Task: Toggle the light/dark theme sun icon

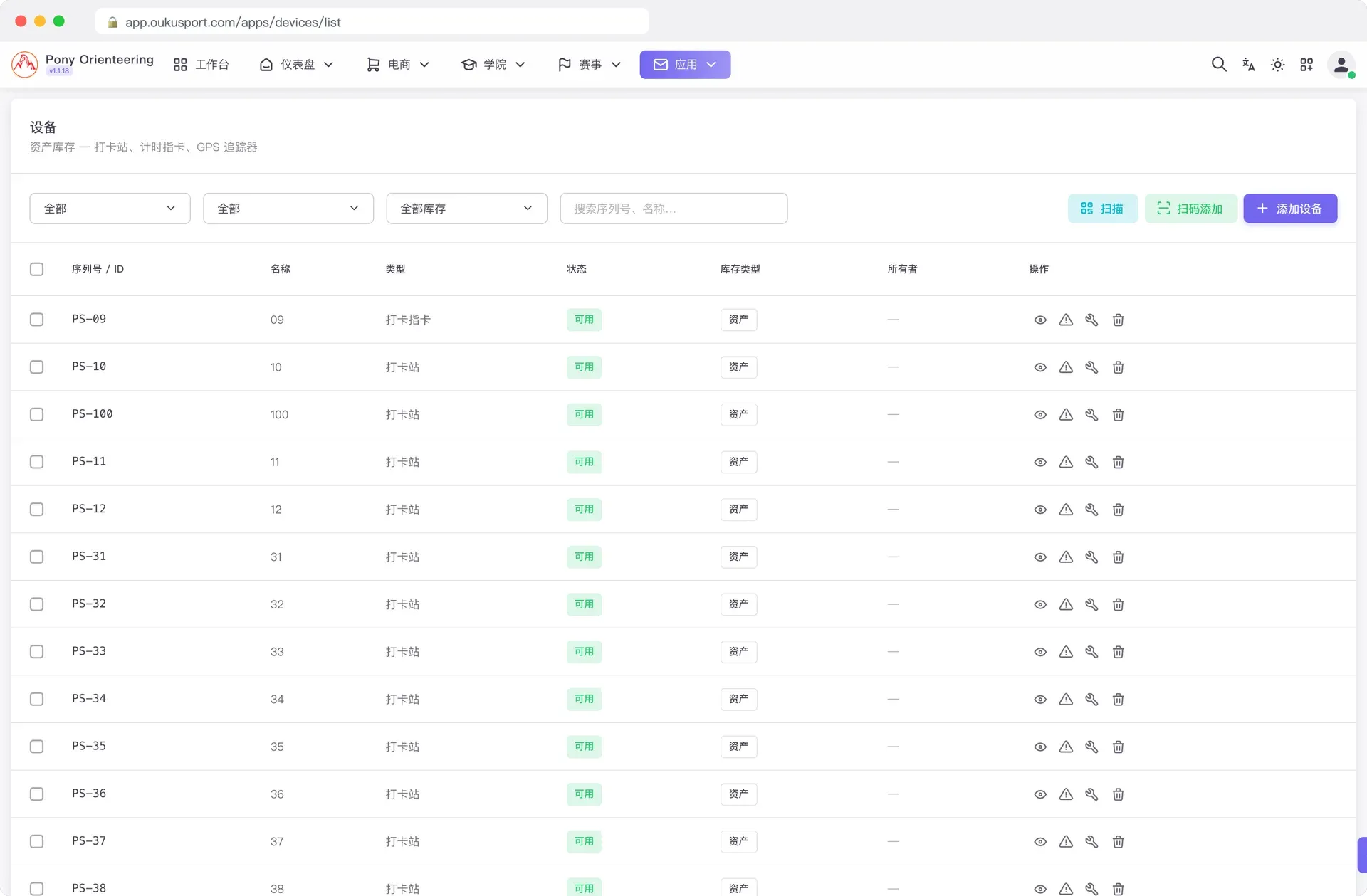Action: 1277,65
